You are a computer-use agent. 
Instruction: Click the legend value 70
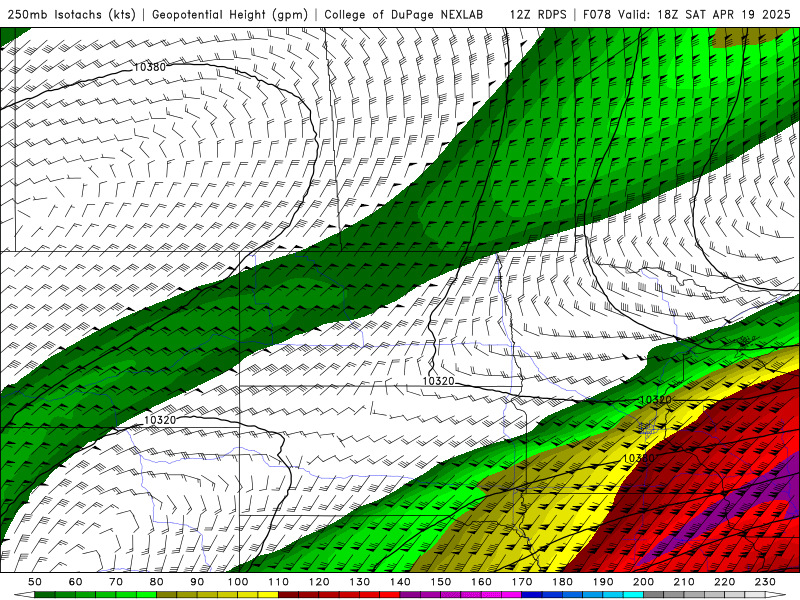tap(116, 582)
